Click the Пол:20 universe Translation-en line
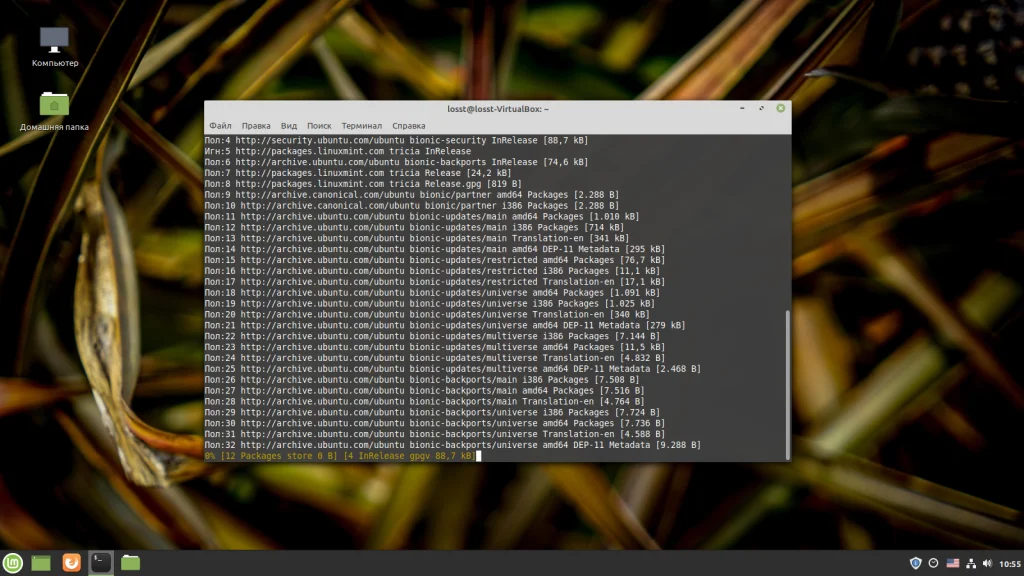The height and width of the screenshot is (576, 1024). click(x=427, y=314)
